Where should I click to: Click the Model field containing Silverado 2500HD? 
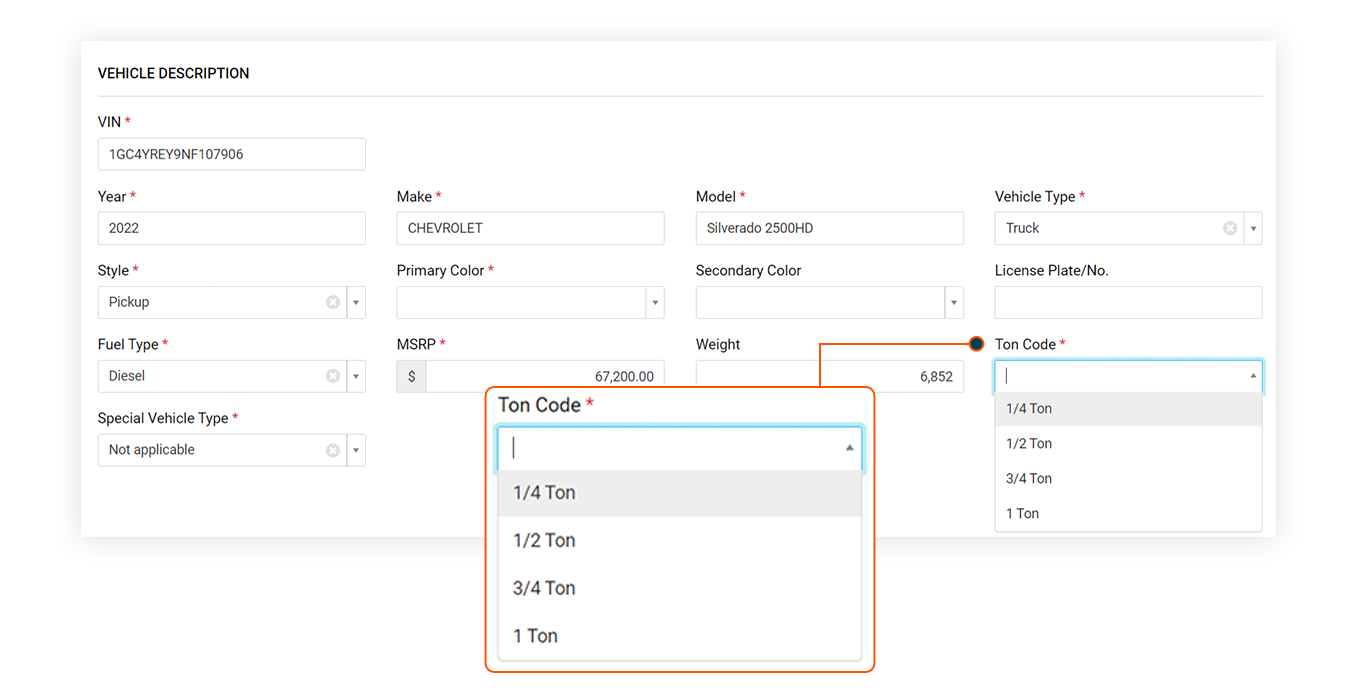click(829, 228)
